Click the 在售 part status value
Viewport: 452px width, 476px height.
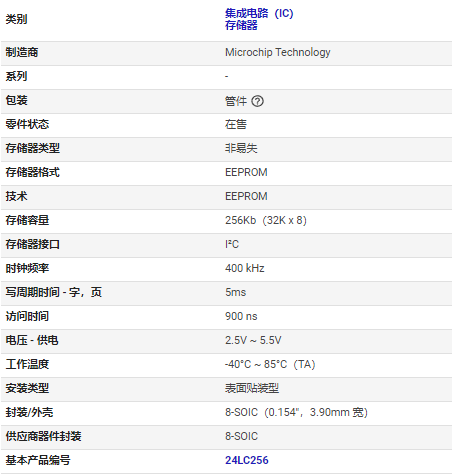pyautogui.click(x=236, y=124)
